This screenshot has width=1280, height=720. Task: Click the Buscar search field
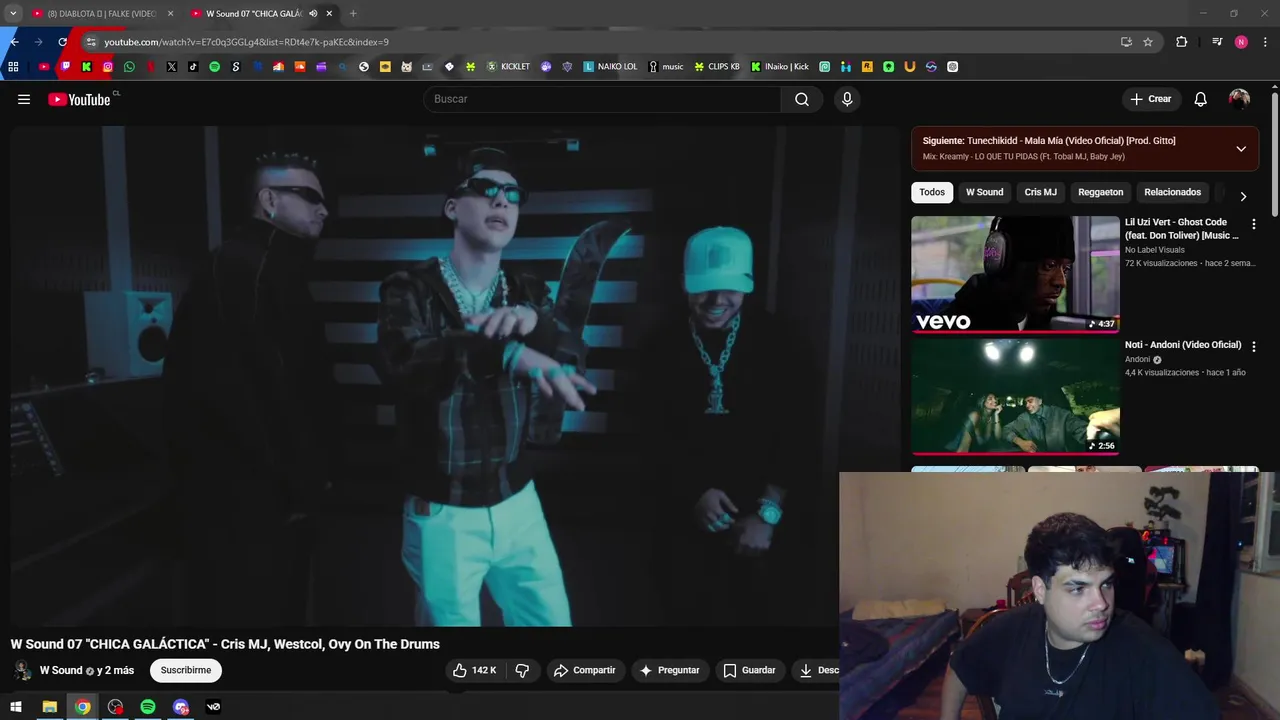click(x=603, y=99)
